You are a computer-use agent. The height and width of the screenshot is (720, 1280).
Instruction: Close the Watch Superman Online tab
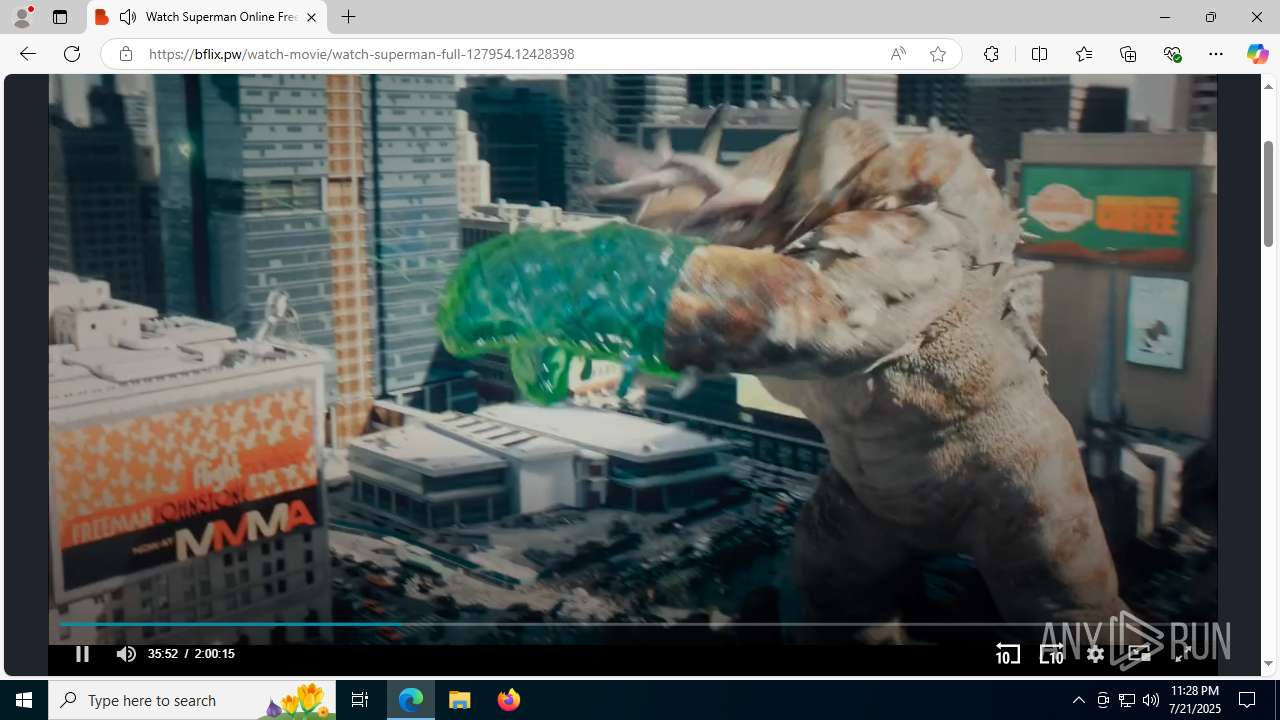(x=311, y=17)
